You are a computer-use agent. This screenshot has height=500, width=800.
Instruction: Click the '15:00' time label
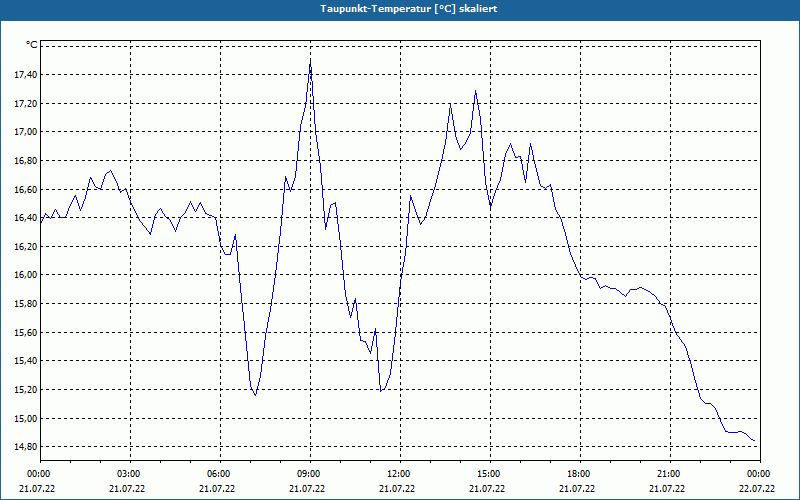pos(490,474)
